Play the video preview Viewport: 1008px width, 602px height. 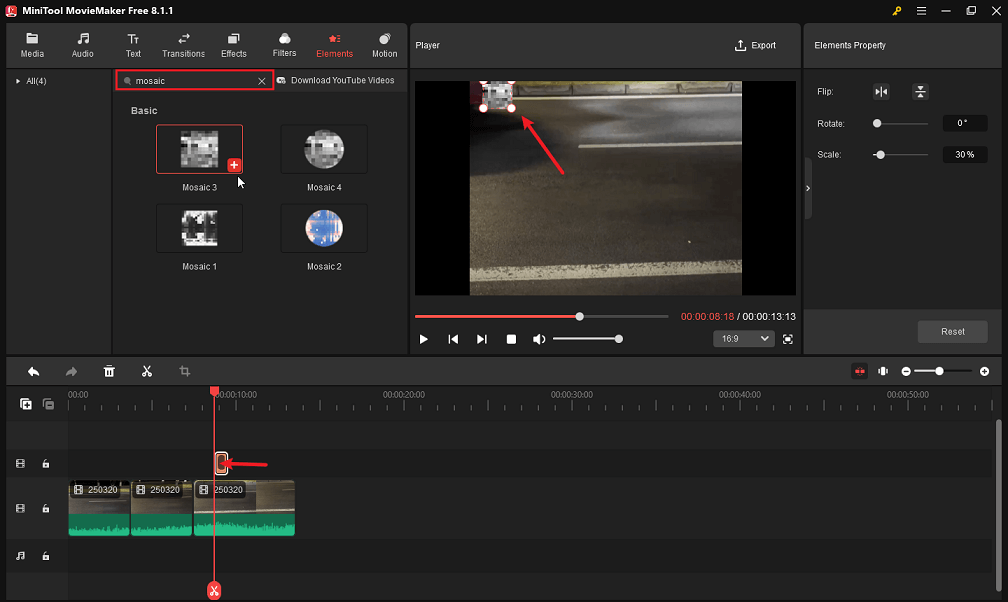coord(424,339)
